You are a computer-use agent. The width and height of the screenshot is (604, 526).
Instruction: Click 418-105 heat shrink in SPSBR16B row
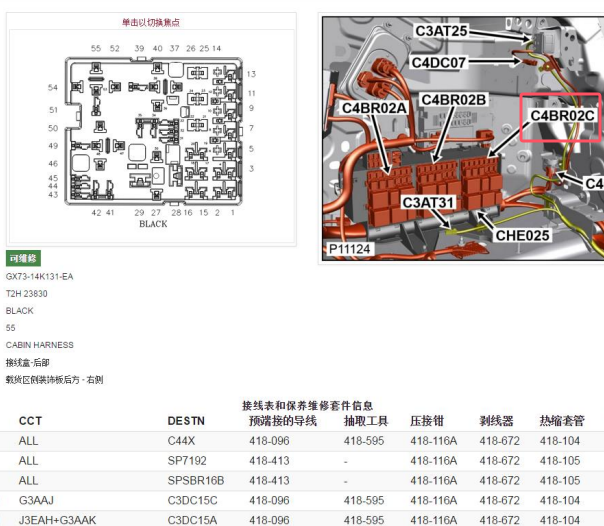point(560,481)
